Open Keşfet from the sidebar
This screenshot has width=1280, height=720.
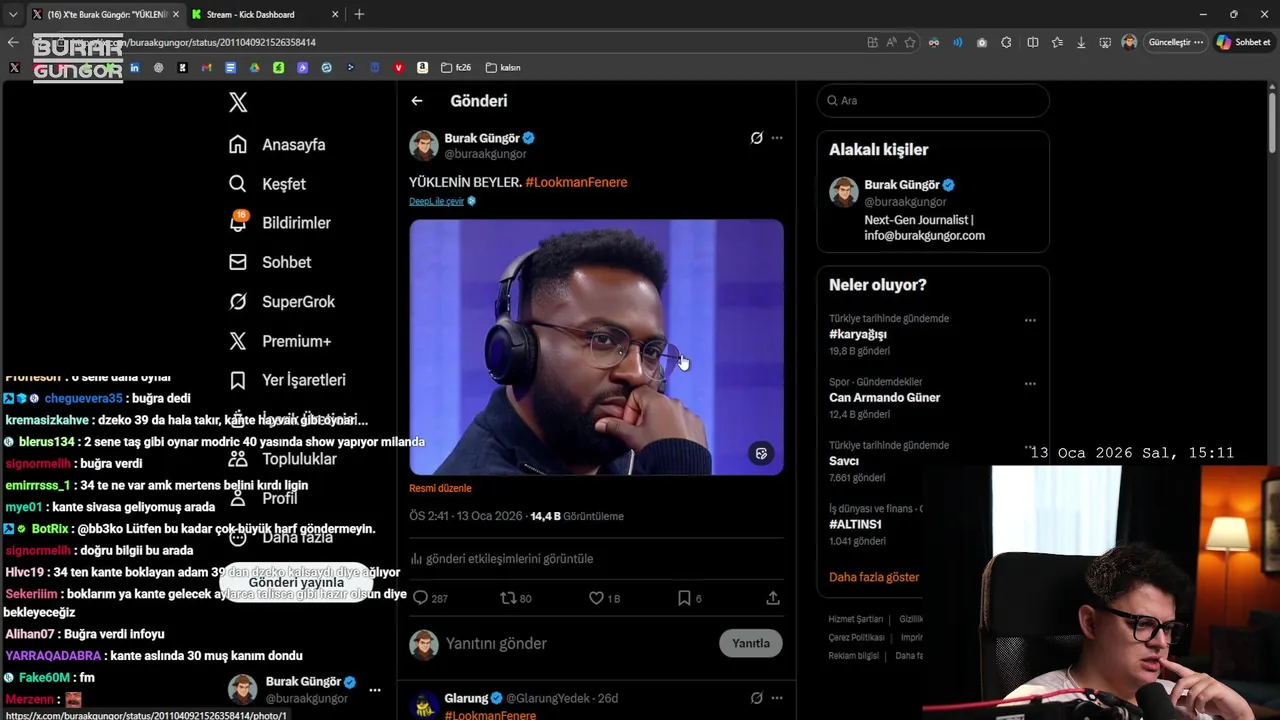point(267,184)
